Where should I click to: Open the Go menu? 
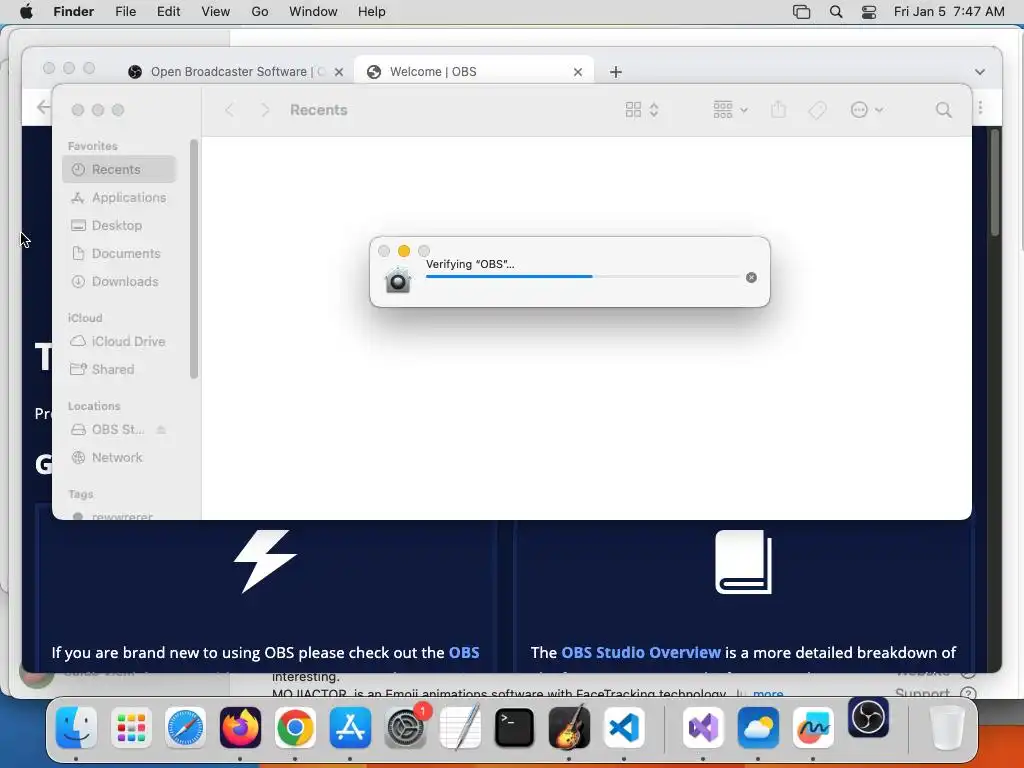pyautogui.click(x=260, y=12)
